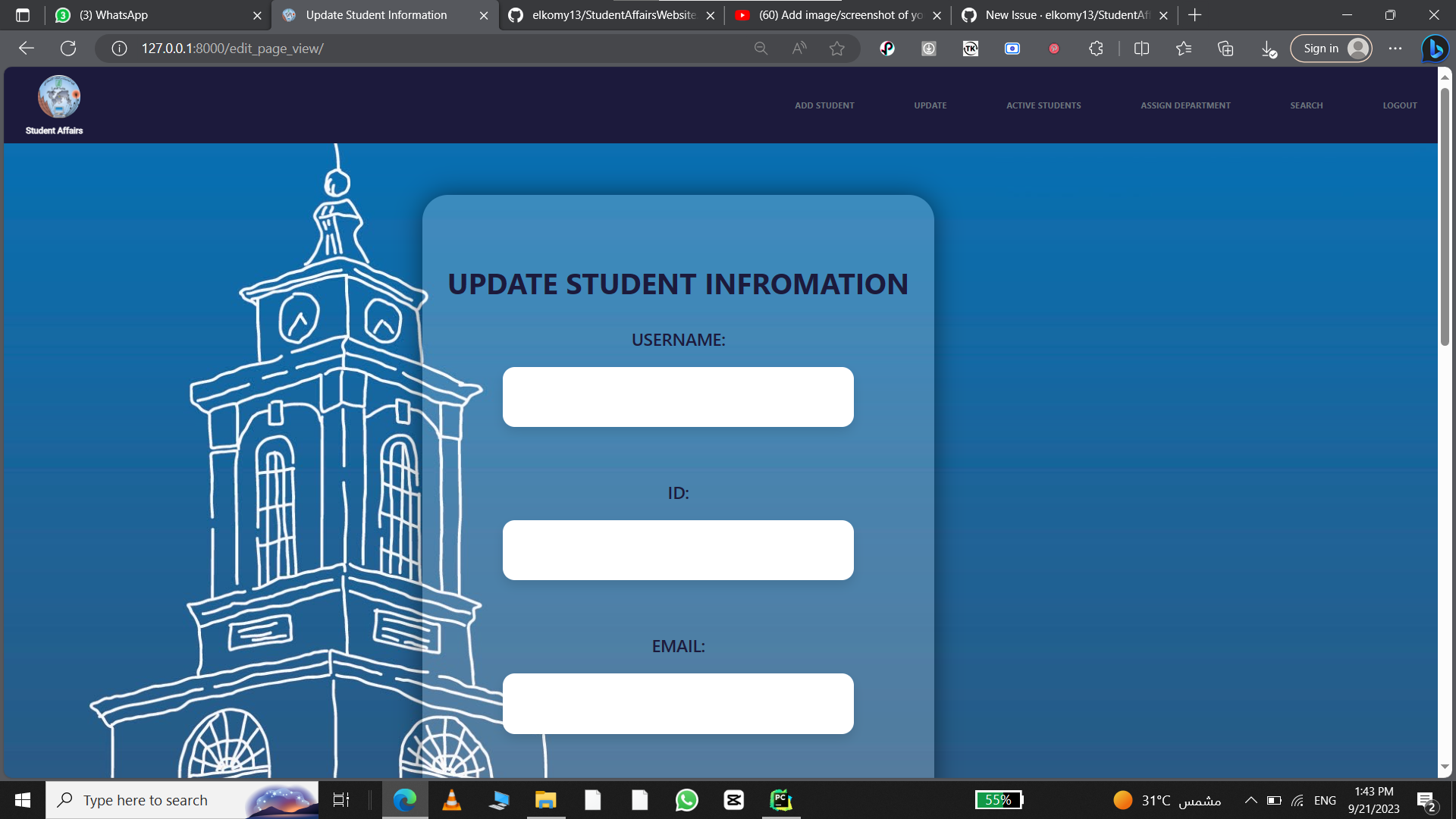This screenshot has width=1456, height=819.
Task: Show hidden icons in system tray
Action: [1250, 800]
